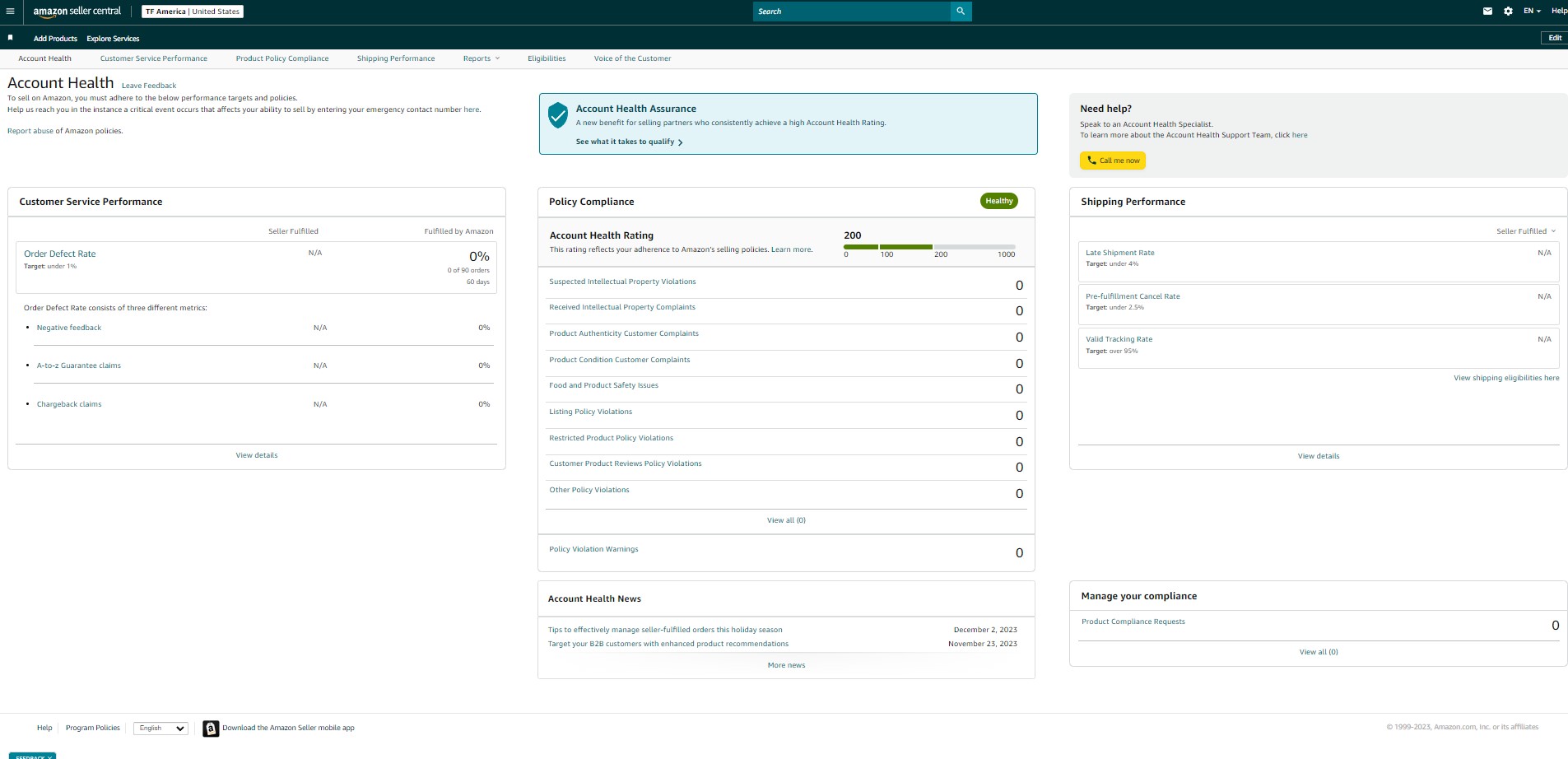1568x759 pixels.
Task: Open Product Condition Customer Complaints
Action: (620, 360)
